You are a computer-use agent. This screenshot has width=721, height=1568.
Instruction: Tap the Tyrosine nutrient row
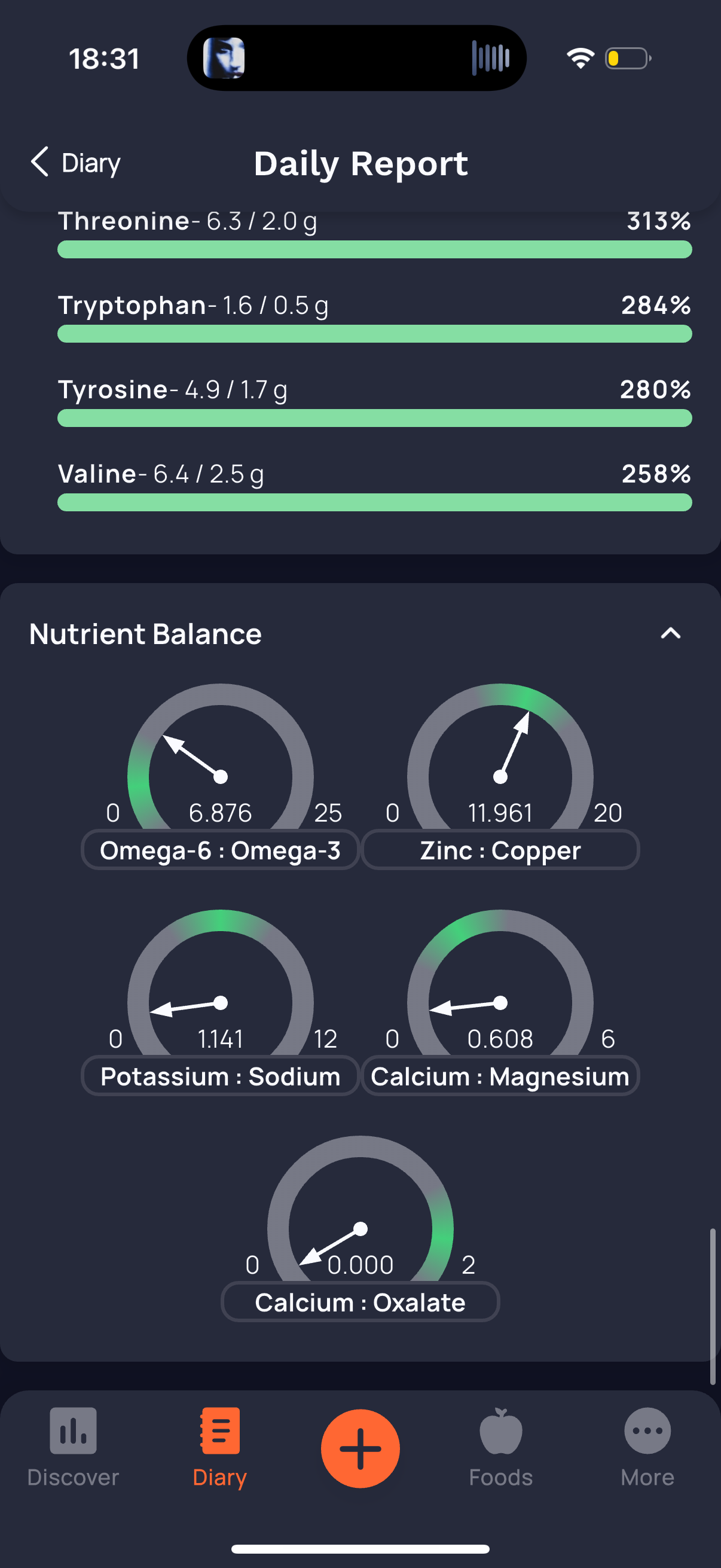(374, 402)
